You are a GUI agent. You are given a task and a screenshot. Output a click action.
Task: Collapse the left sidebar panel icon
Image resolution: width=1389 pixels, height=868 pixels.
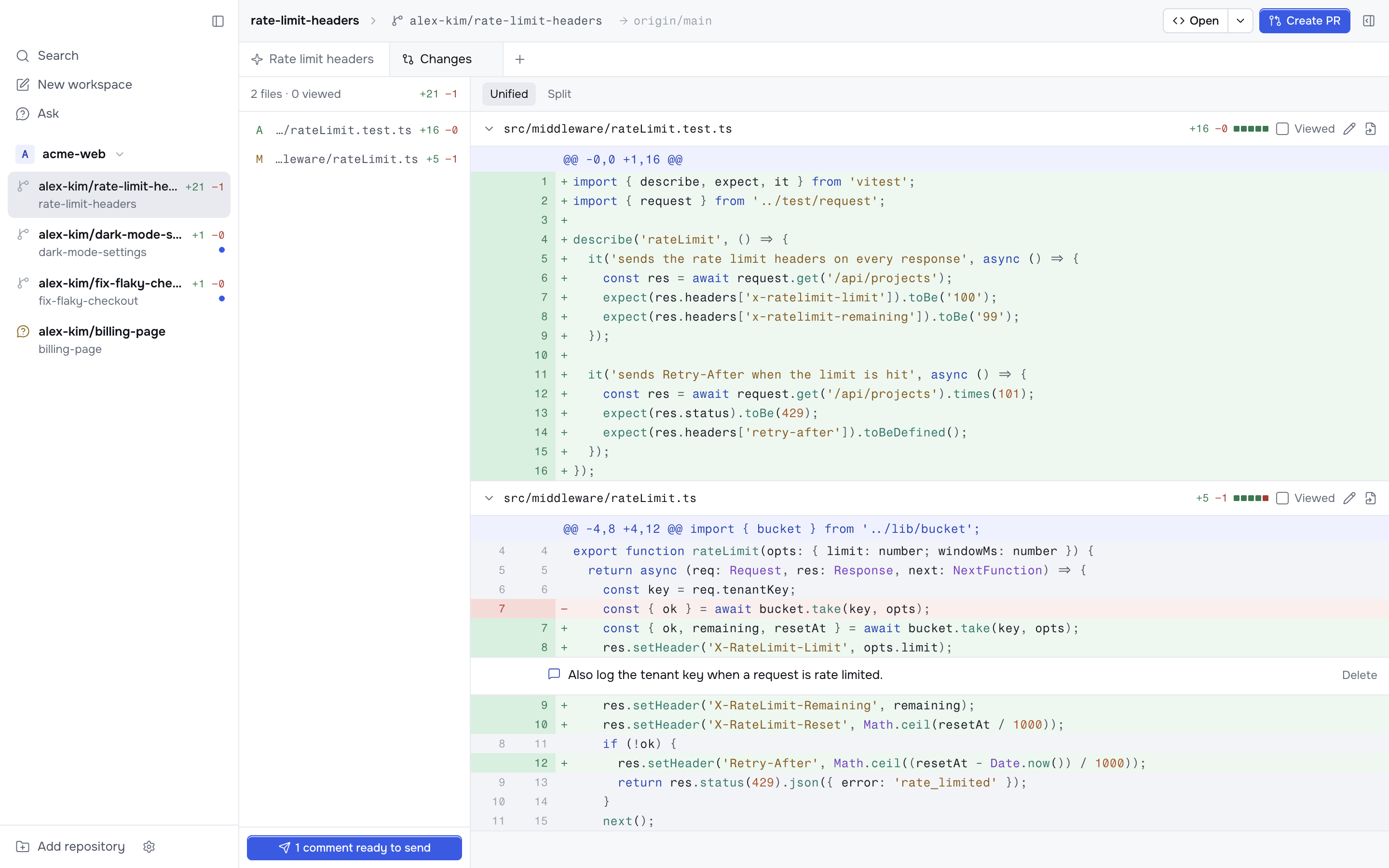point(218,21)
